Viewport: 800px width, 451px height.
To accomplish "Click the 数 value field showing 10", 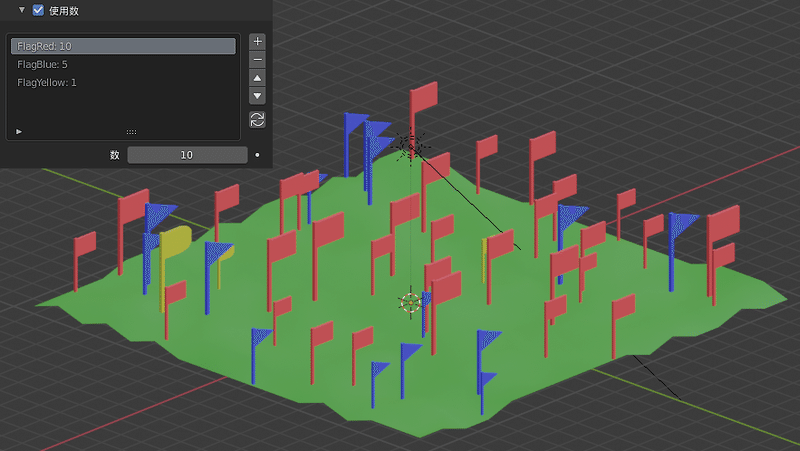I will (x=187, y=155).
